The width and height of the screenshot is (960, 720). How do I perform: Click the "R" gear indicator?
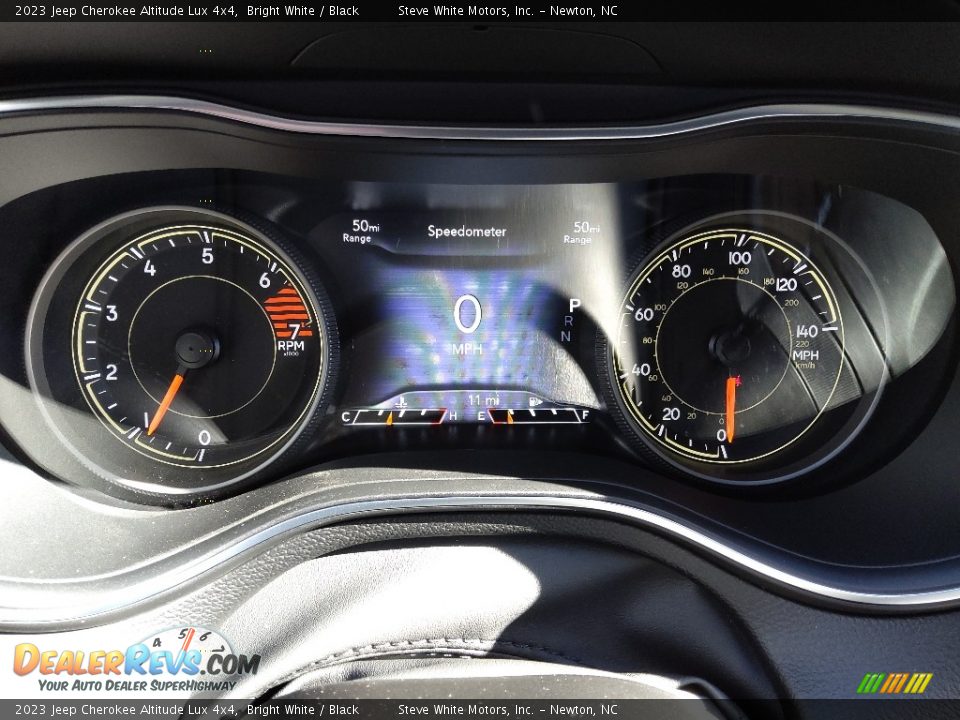[x=569, y=320]
